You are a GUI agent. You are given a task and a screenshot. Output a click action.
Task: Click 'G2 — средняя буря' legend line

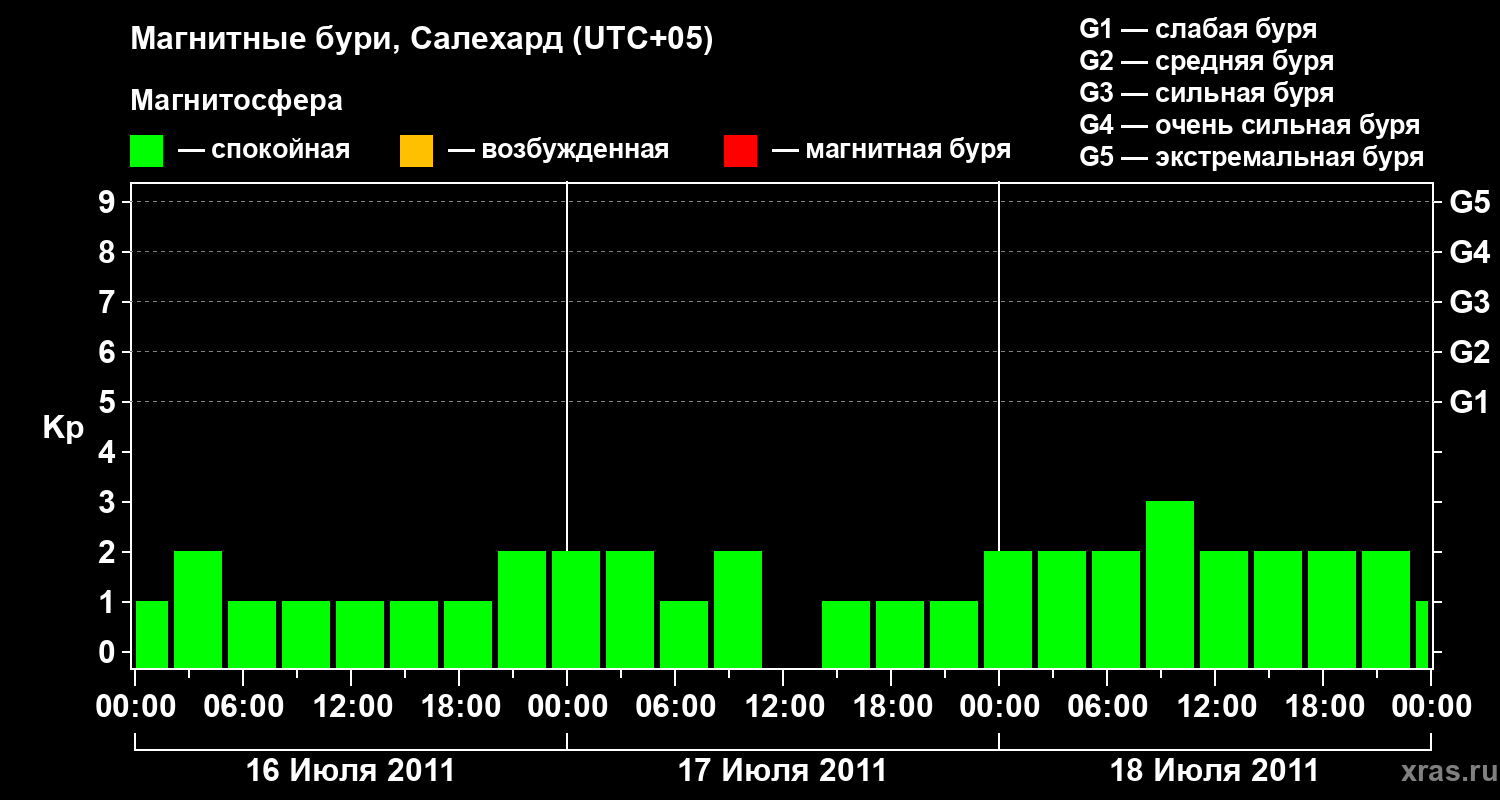1206,61
